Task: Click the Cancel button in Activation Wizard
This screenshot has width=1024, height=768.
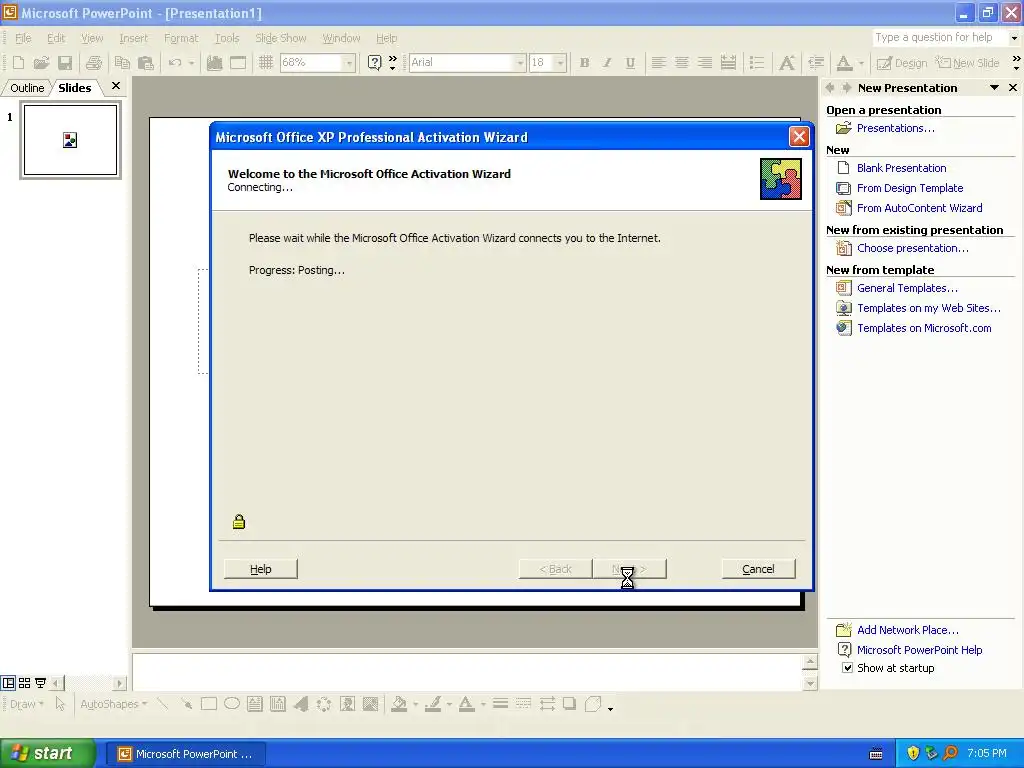Action: (x=758, y=569)
